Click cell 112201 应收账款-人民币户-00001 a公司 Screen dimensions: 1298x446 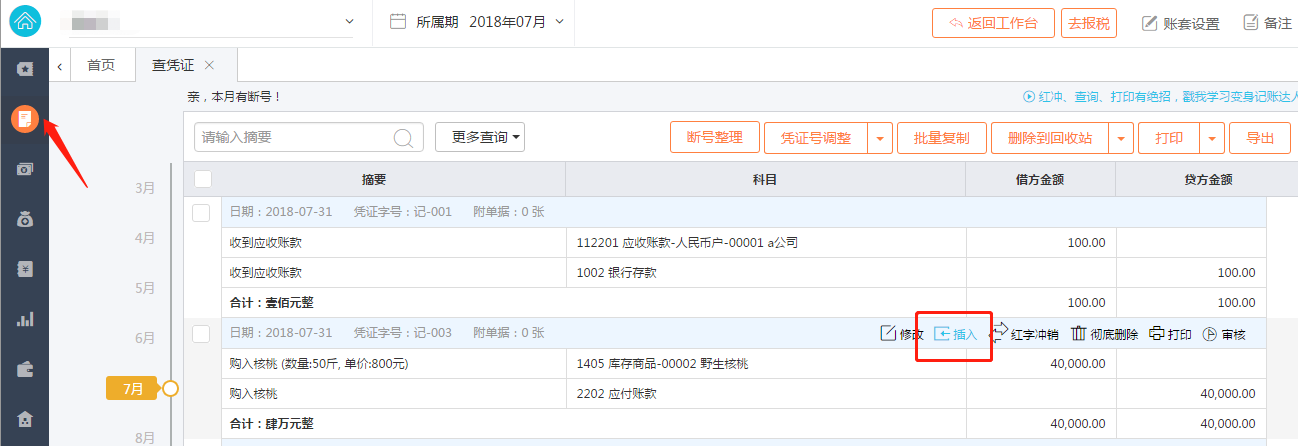coord(767,243)
